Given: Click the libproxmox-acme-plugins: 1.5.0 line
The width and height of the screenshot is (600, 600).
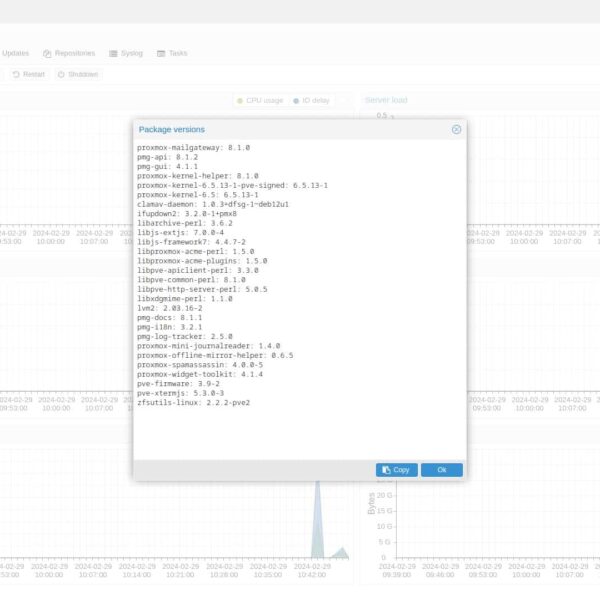Looking at the screenshot, I should pos(202,261).
